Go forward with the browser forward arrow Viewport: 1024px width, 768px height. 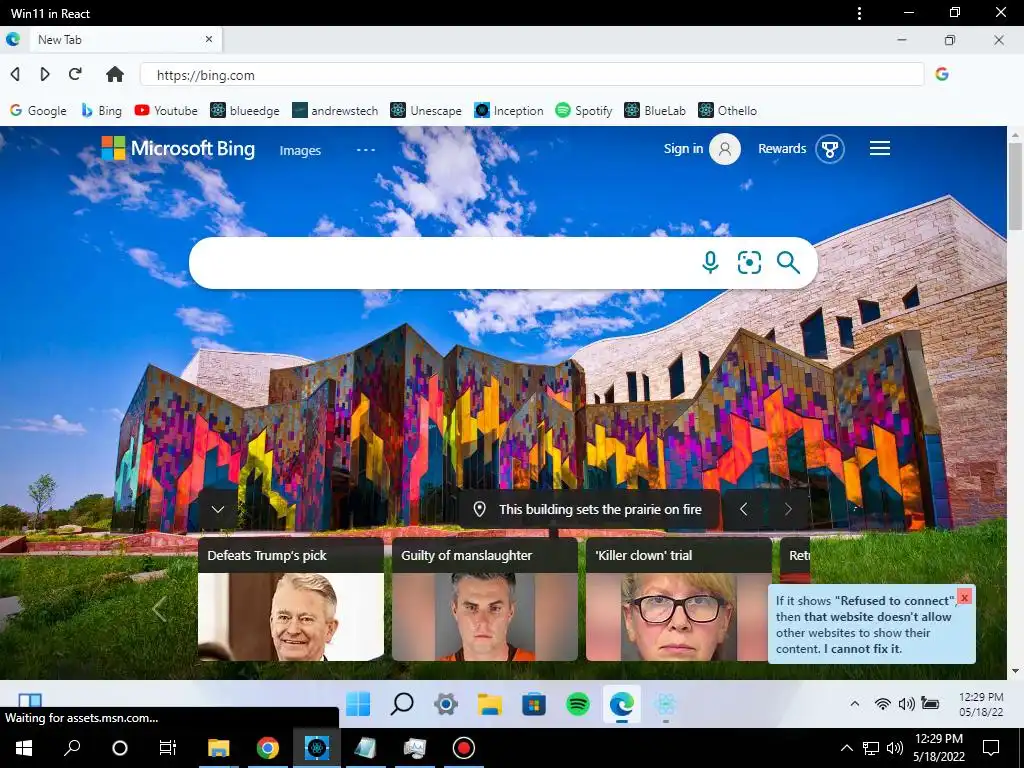point(45,74)
